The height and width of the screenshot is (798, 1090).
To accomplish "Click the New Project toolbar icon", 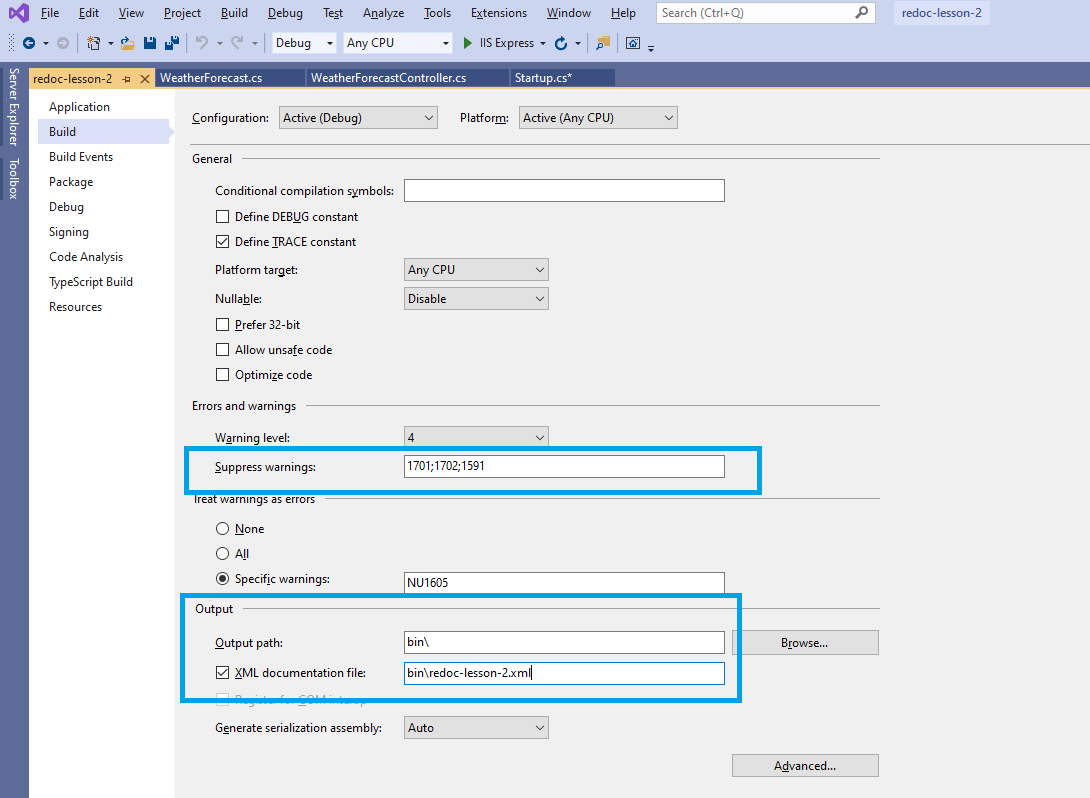I will pos(91,43).
